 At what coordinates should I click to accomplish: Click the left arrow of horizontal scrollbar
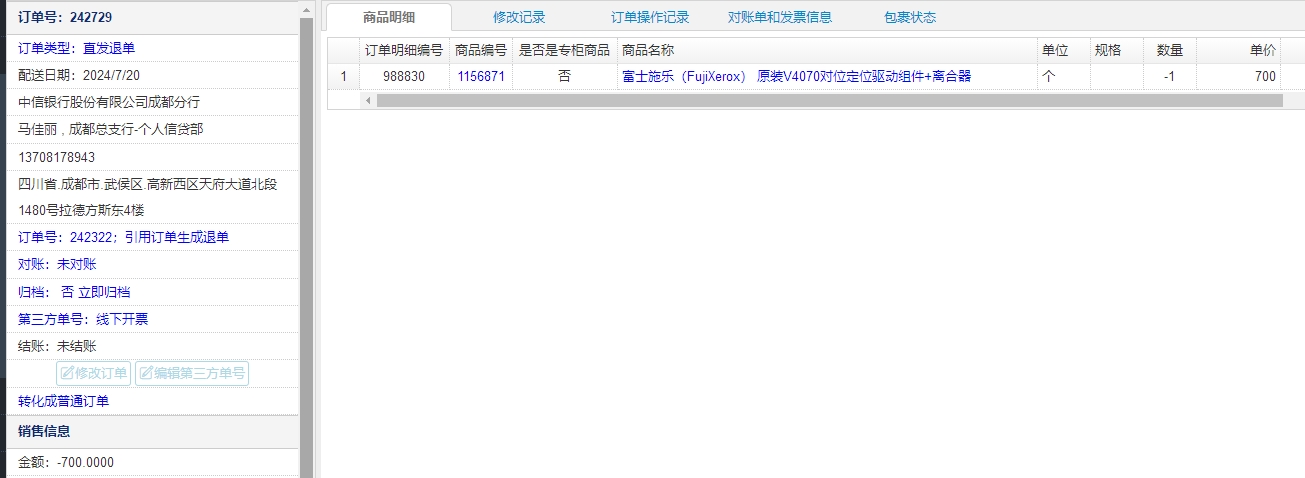(368, 100)
